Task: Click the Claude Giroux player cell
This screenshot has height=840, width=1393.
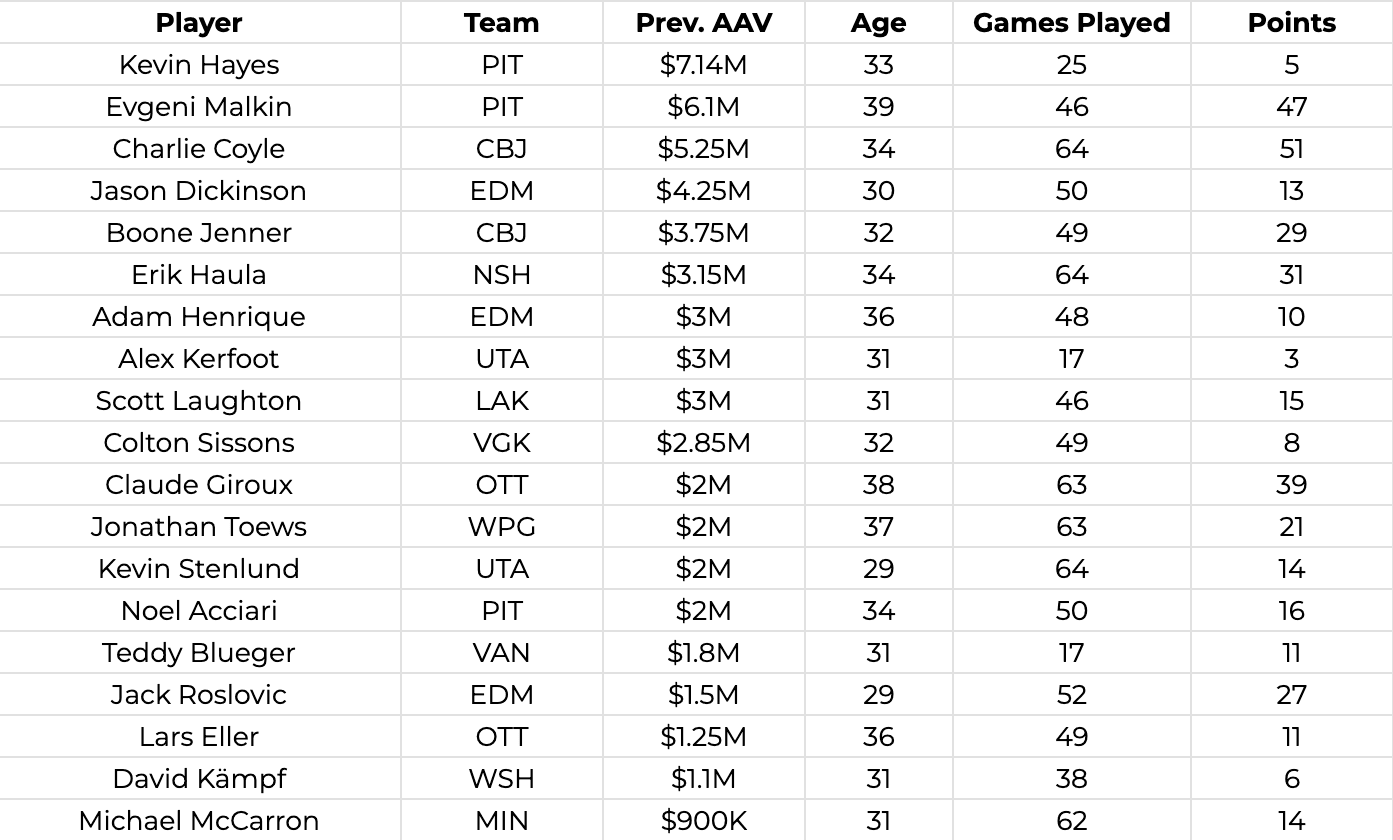Action: (x=199, y=485)
